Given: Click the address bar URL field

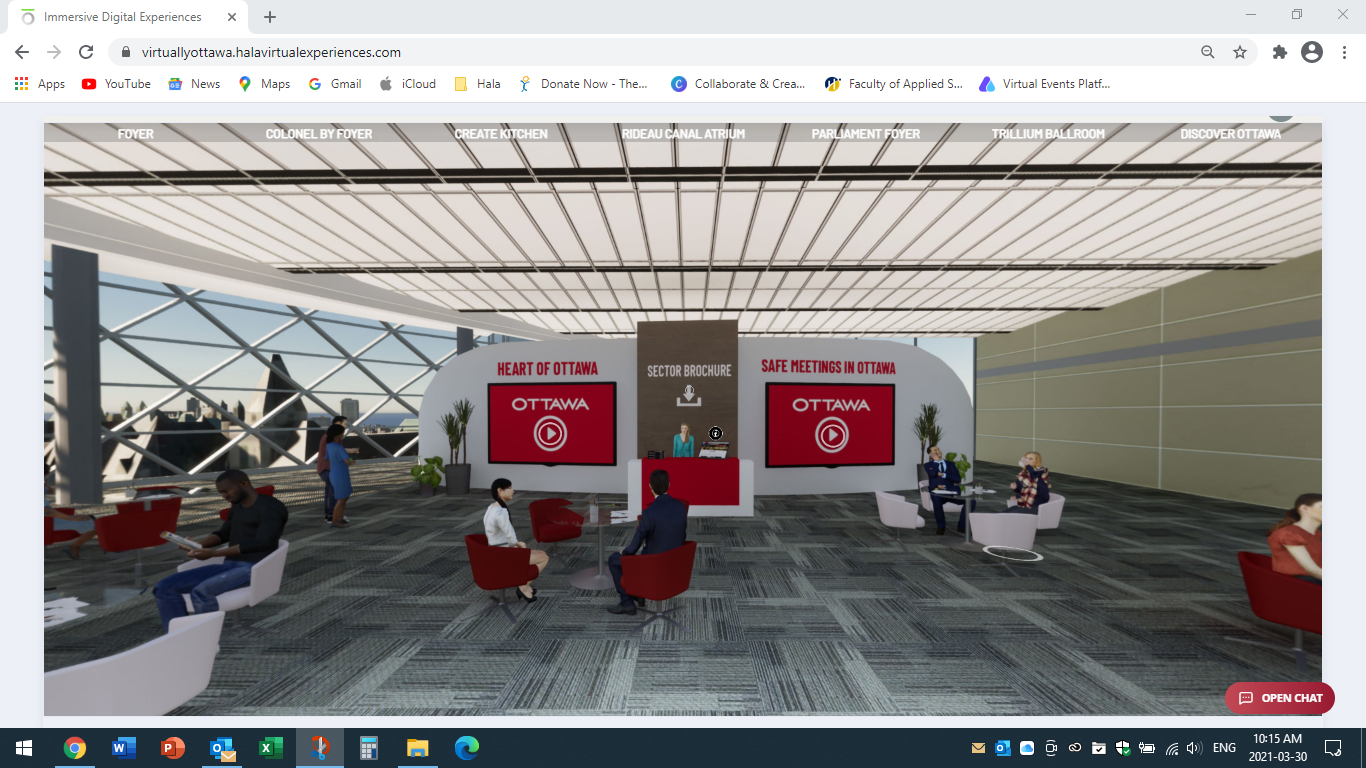Looking at the screenshot, I should (x=600, y=52).
